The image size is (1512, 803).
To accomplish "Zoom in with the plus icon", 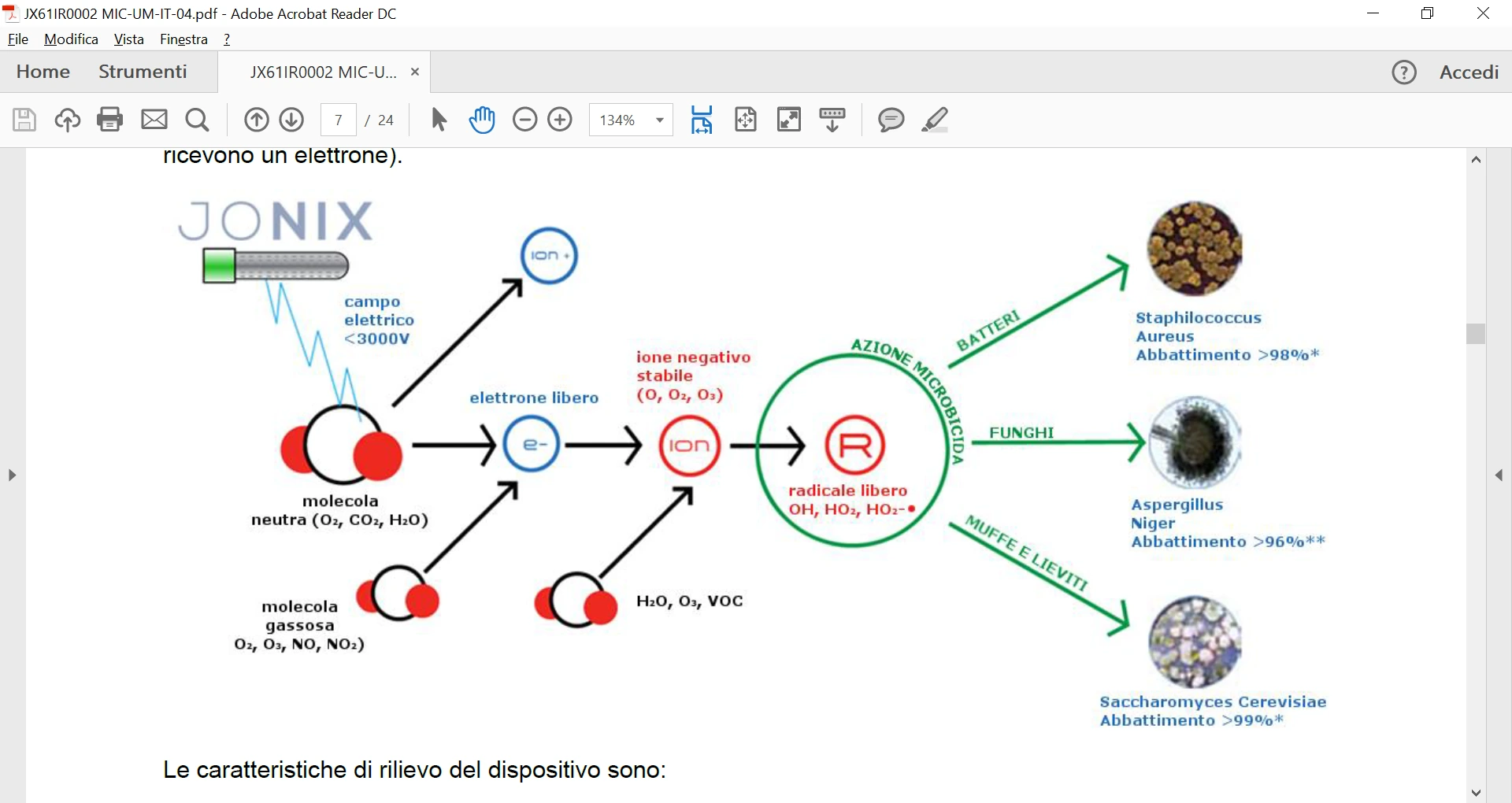I will (x=560, y=120).
